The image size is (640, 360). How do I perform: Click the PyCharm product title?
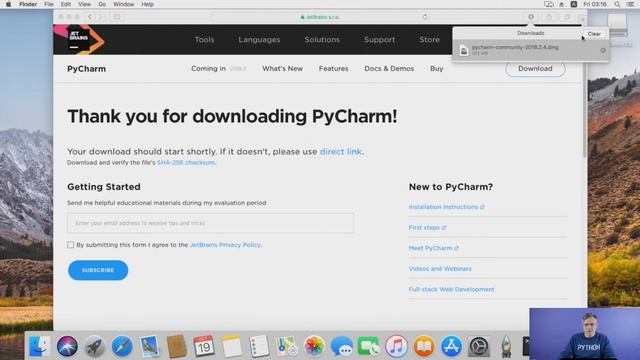tap(87, 69)
